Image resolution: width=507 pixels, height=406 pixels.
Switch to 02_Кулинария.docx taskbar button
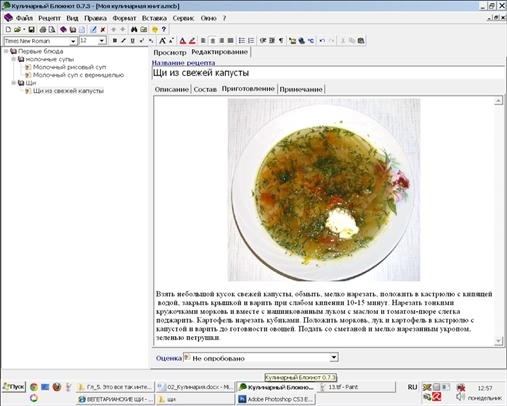coord(195,387)
